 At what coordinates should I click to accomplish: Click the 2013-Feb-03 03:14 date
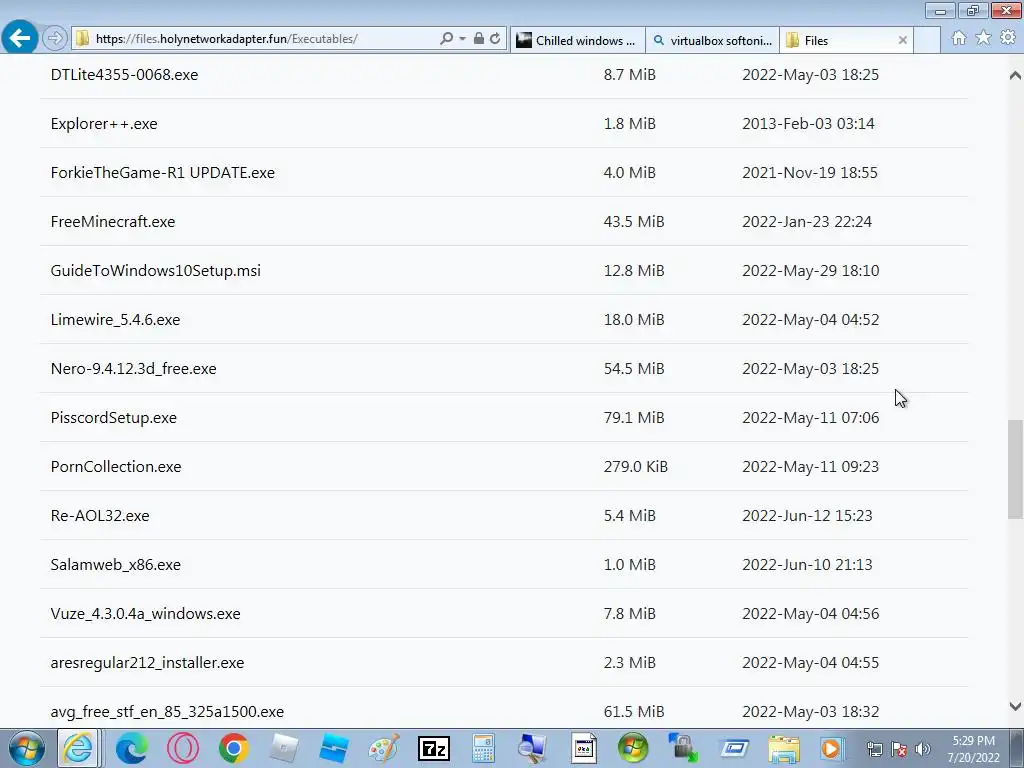pos(808,123)
